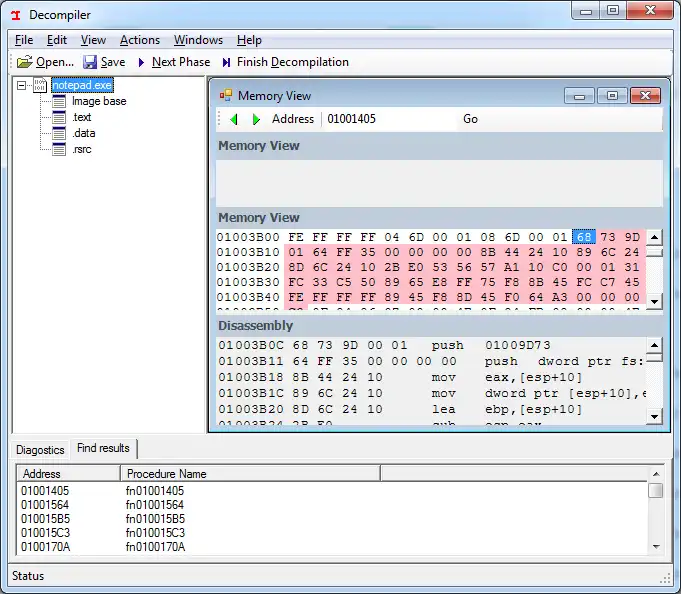The image size is (681, 594).
Task: Click the Go button
Action: [470, 119]
